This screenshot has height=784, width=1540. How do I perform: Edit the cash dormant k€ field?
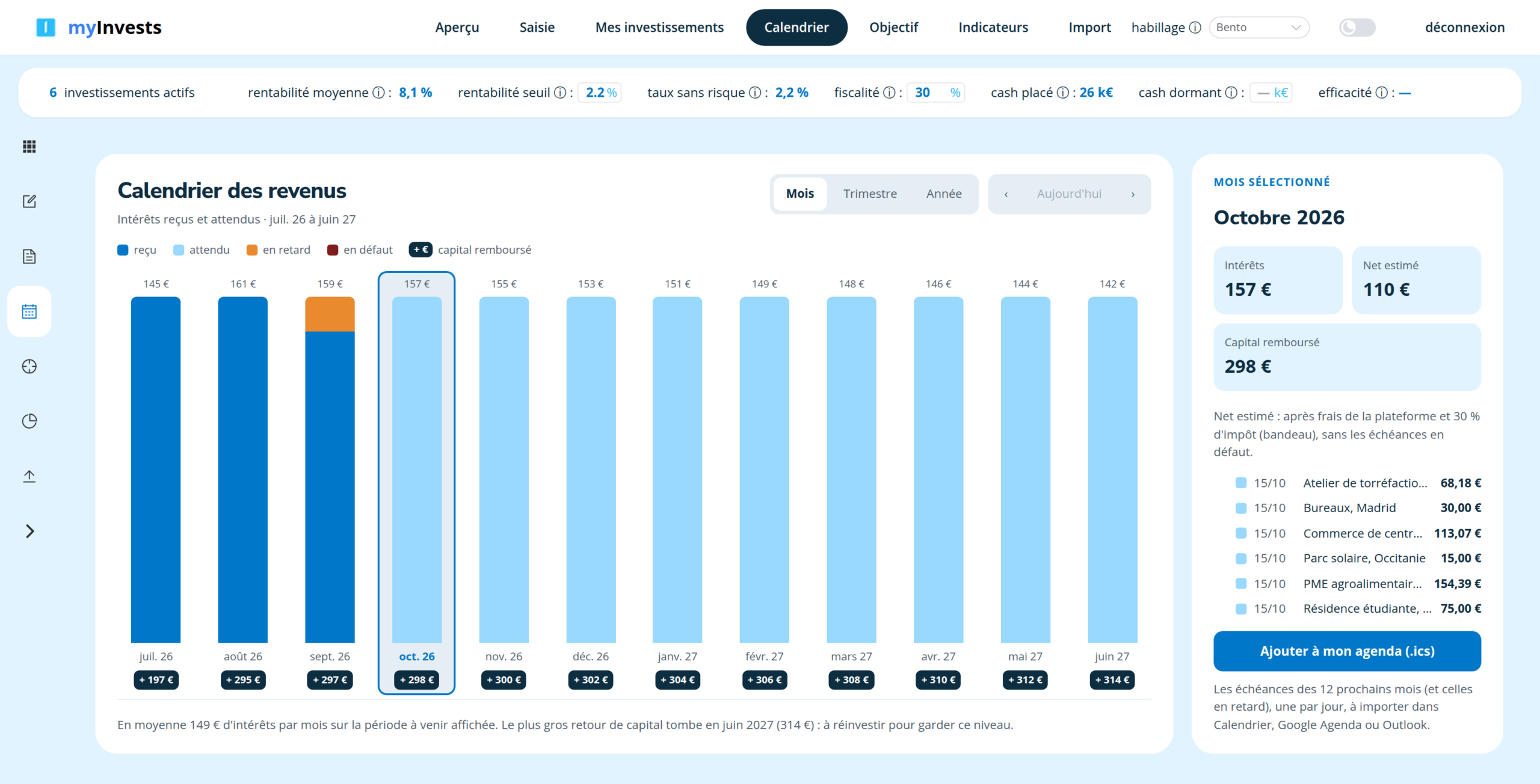tap(1271, 93)
